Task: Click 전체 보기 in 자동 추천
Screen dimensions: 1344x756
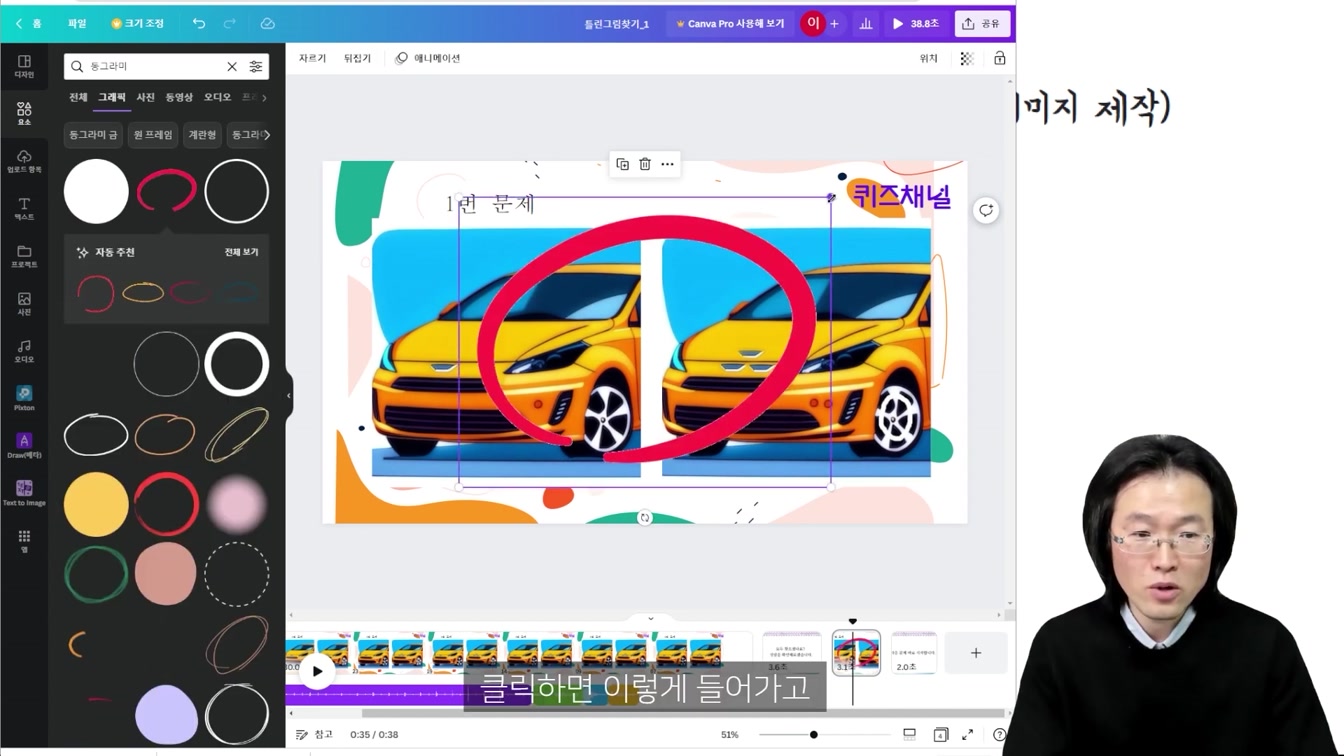Action: [241, 252]
